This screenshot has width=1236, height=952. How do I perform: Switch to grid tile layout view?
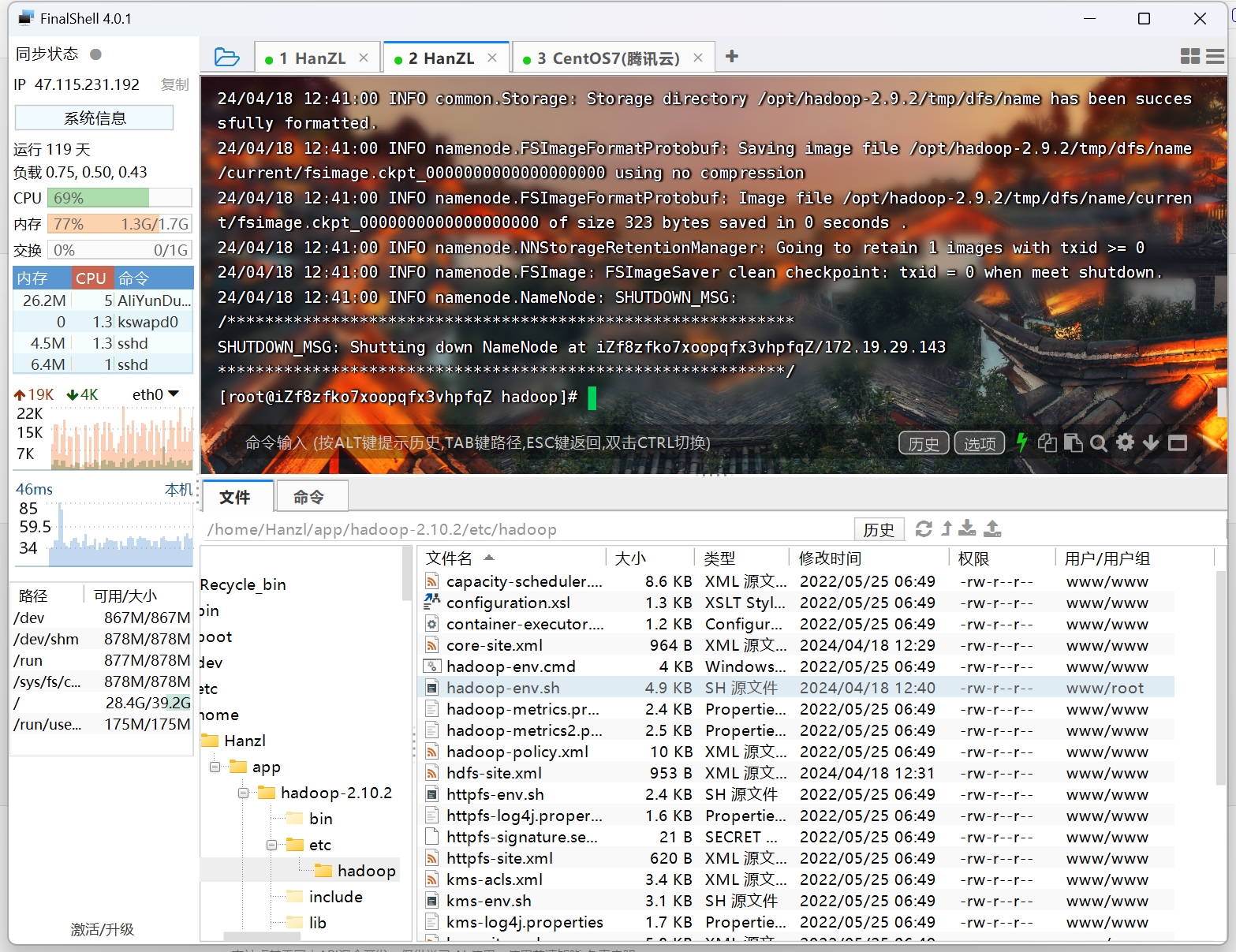click(1189, 56)
